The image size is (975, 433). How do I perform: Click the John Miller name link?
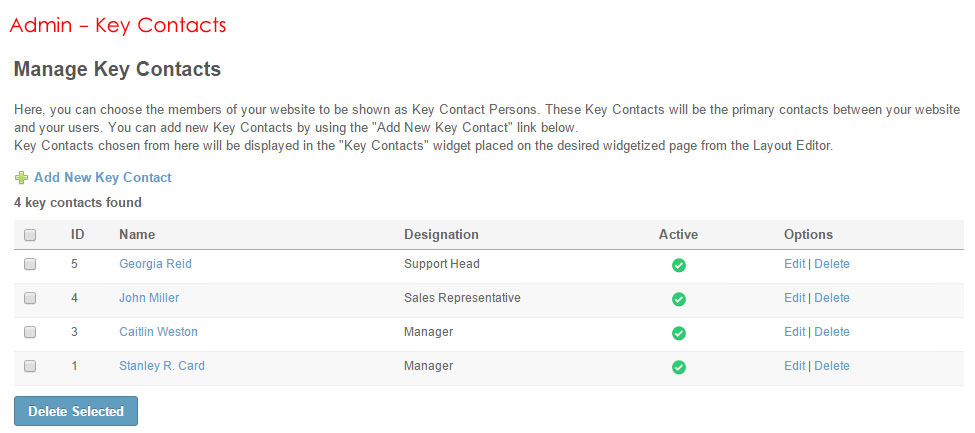tap(149, 298)
